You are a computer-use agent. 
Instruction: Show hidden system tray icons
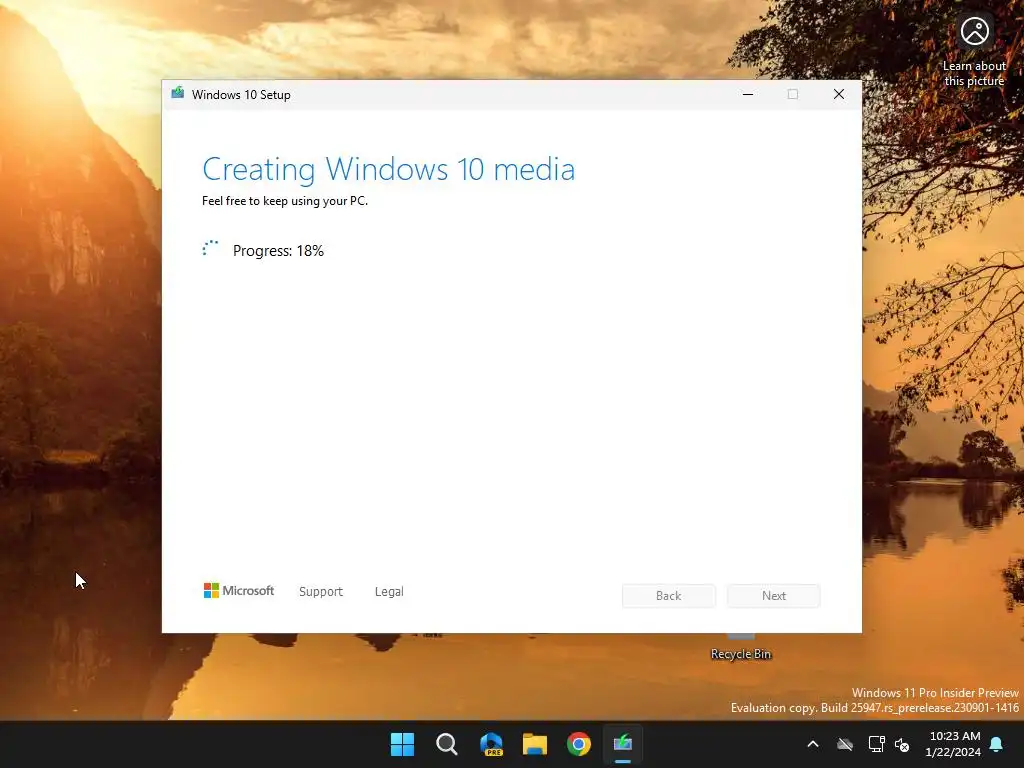click(x=813, y=744)
